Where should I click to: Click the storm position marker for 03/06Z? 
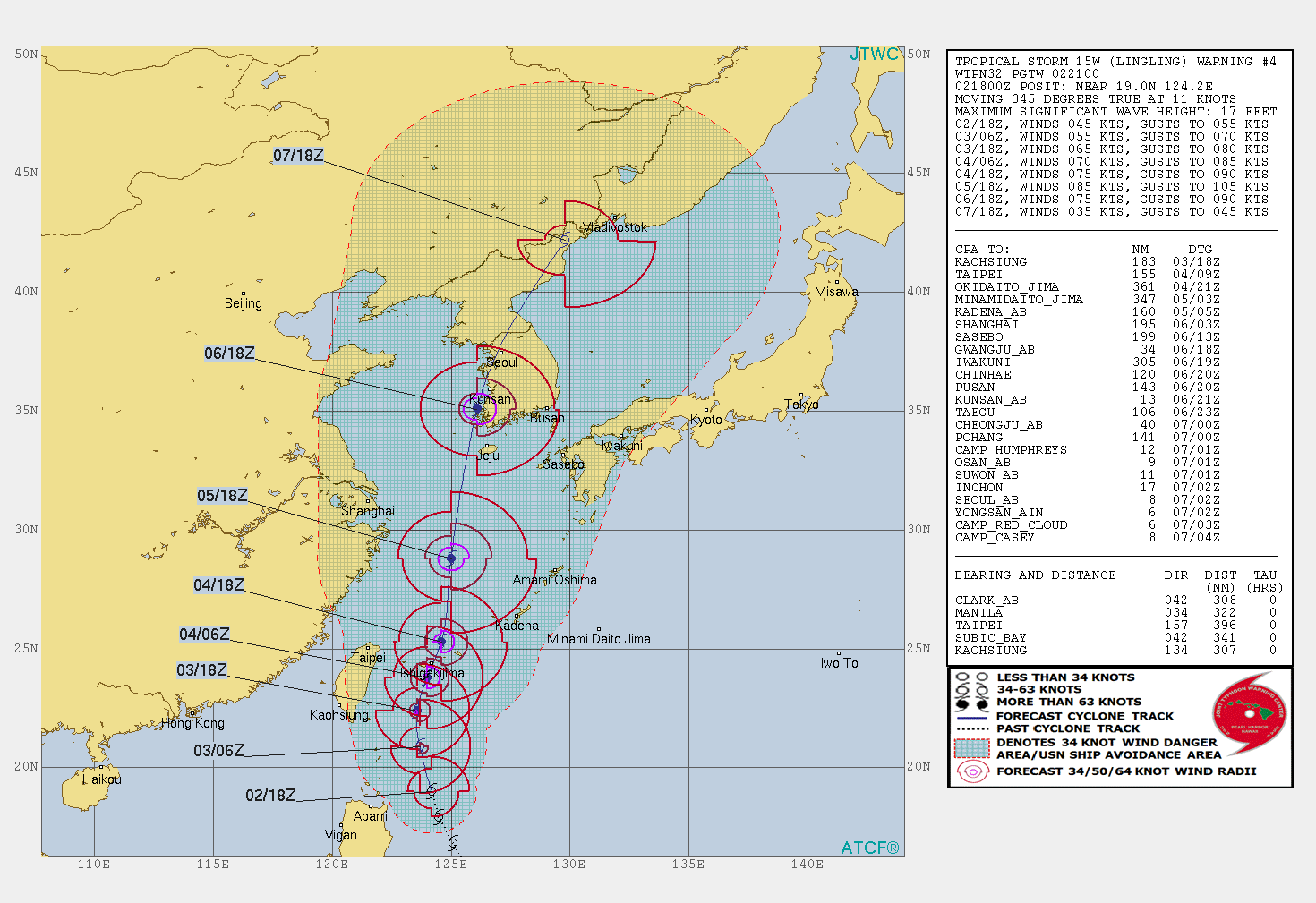[420, 746]
